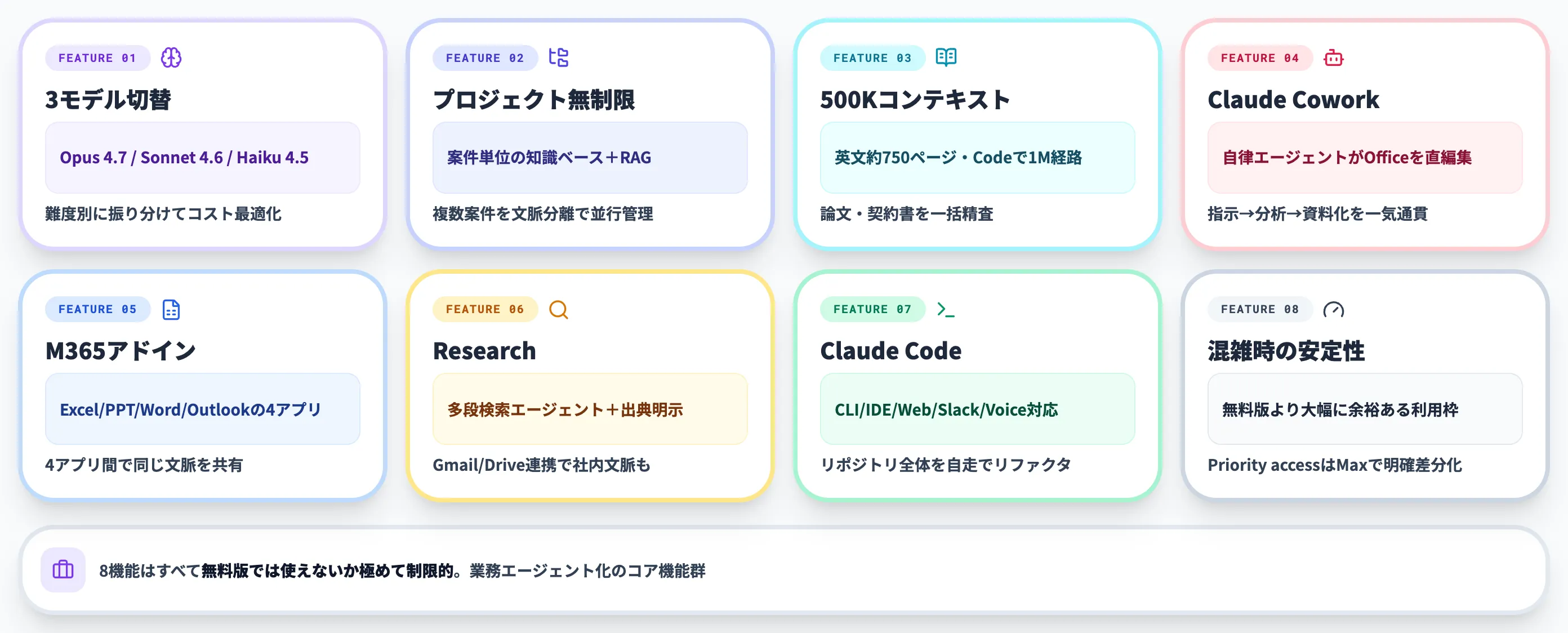Click the box Excel/PPT/Word/Outlookの4アプリ
1568x633 pixels.
click(203, 409)
